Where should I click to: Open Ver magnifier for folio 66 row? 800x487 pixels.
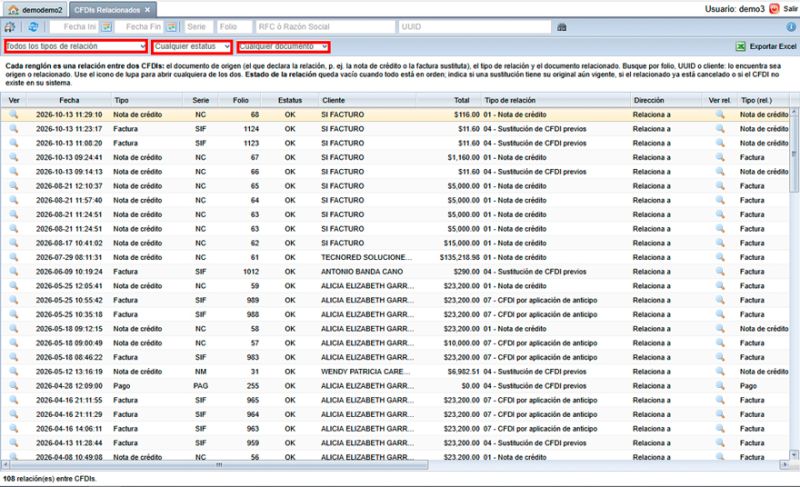pos(14,172)
